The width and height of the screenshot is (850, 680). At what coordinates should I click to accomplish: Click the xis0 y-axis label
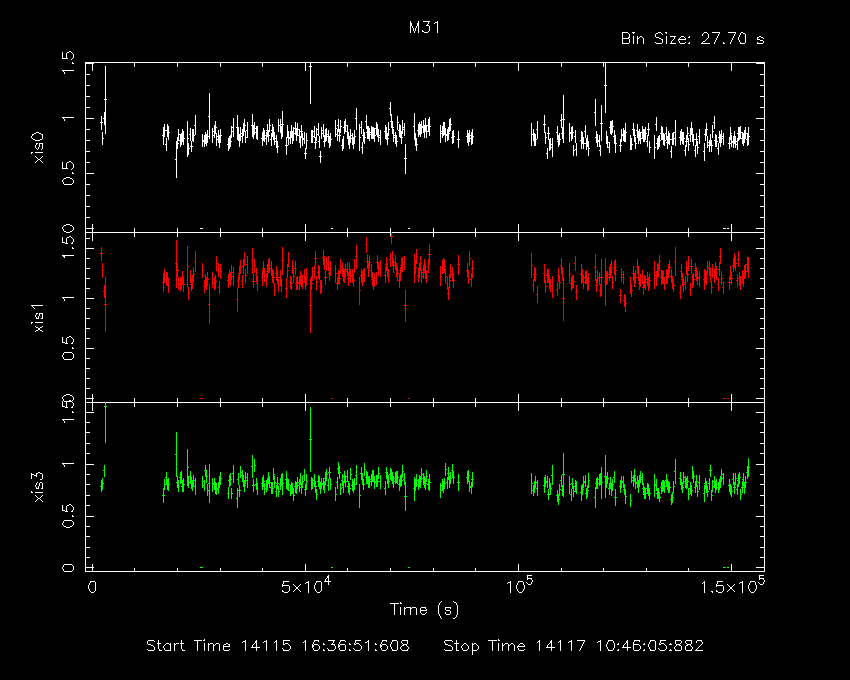point(39,148)
